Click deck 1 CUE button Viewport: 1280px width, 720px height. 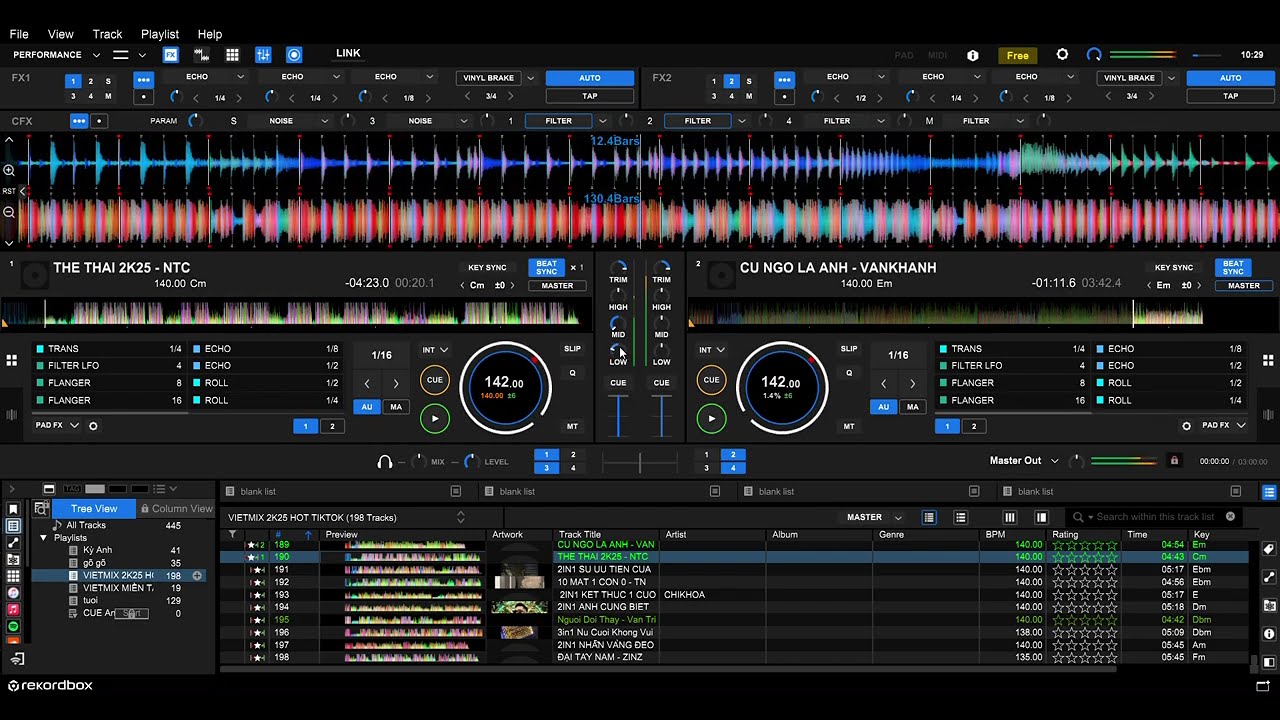click(435, 380)
